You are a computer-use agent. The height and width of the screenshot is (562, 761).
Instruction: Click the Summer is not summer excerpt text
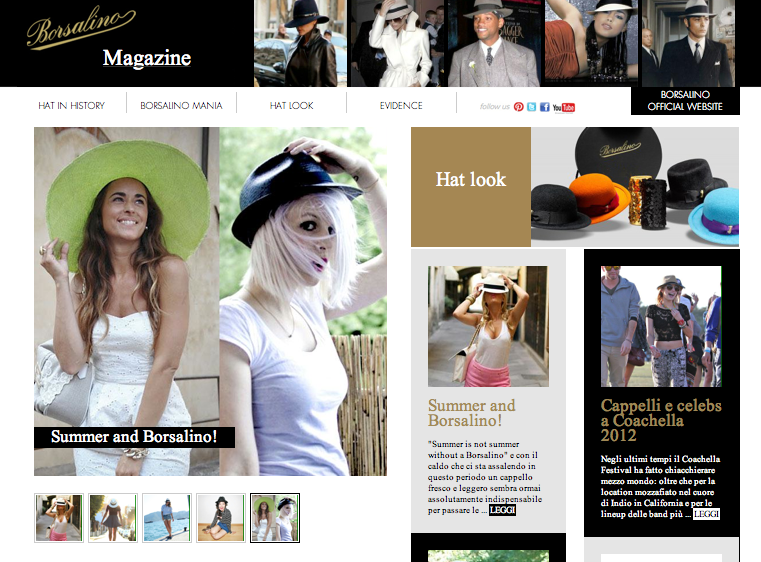tap(484, 477)
